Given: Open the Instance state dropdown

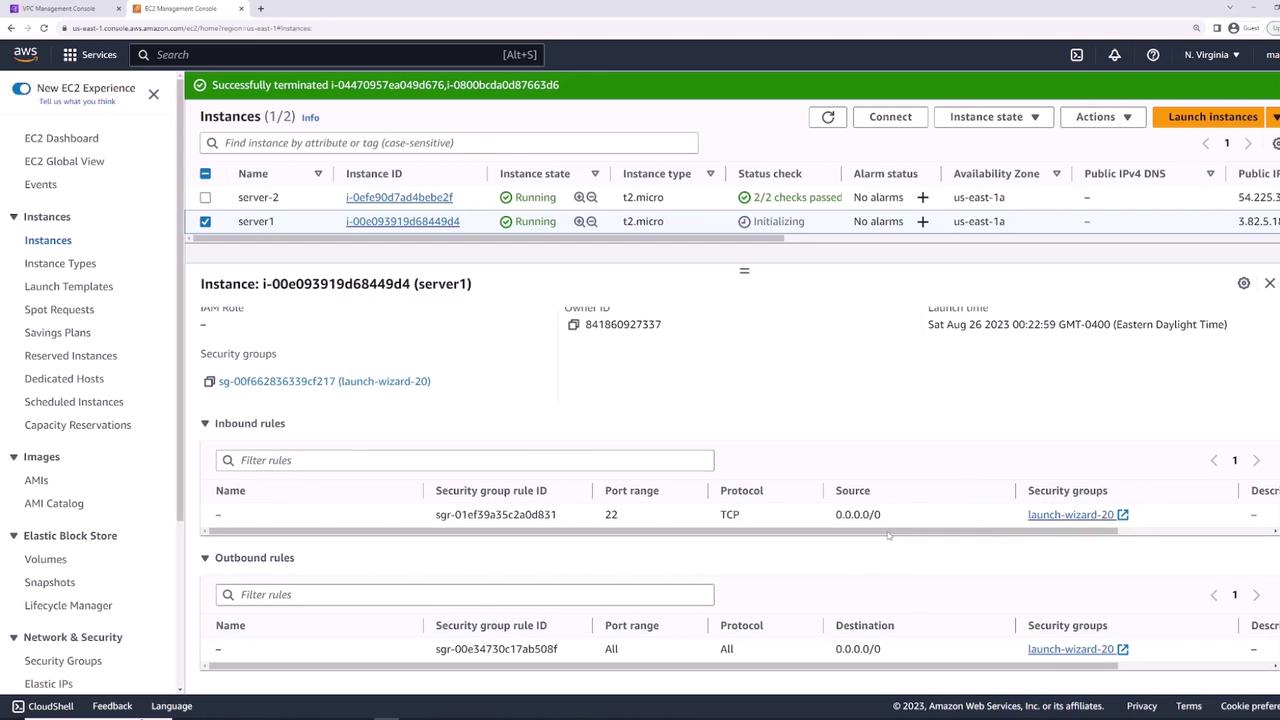Looking at the screenshot, I should tap(994, 117).
